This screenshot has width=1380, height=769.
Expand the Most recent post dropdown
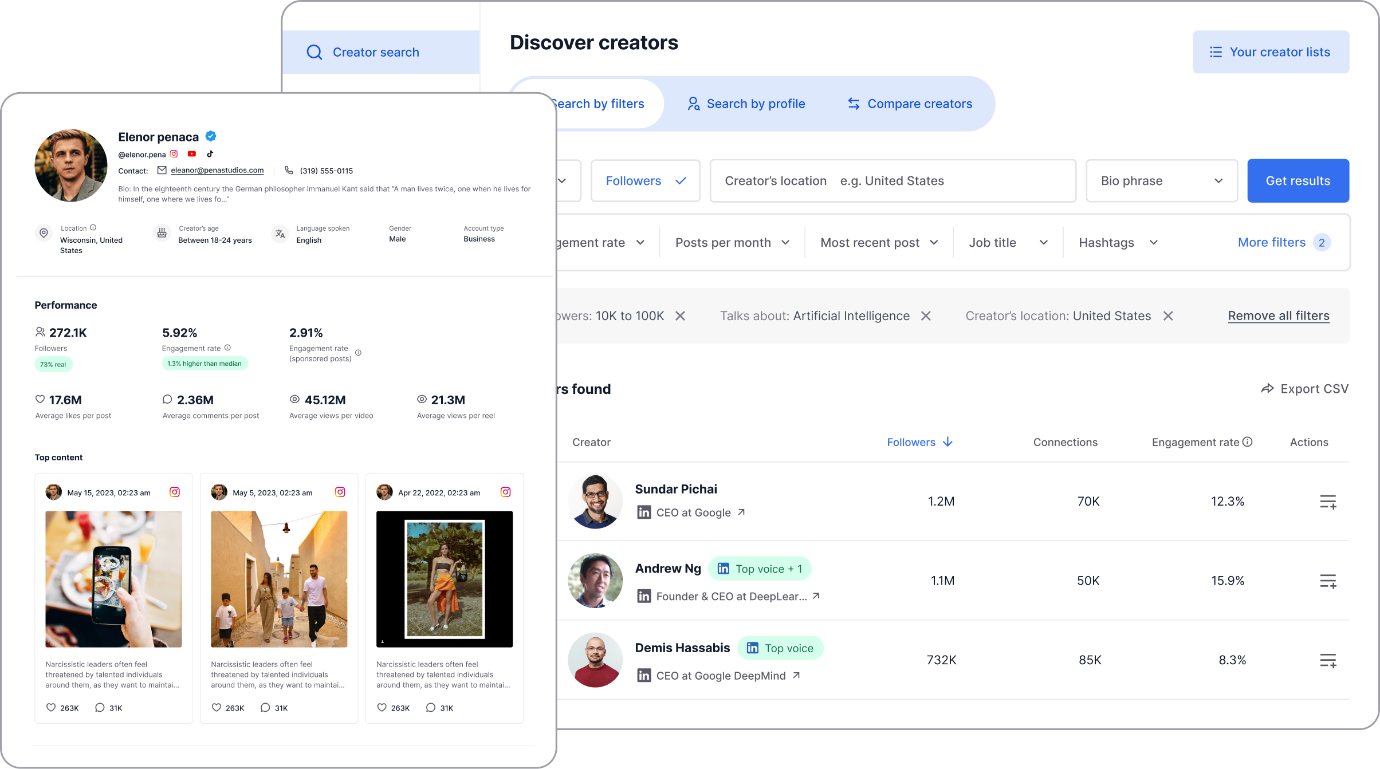click(x=878, y=242)
